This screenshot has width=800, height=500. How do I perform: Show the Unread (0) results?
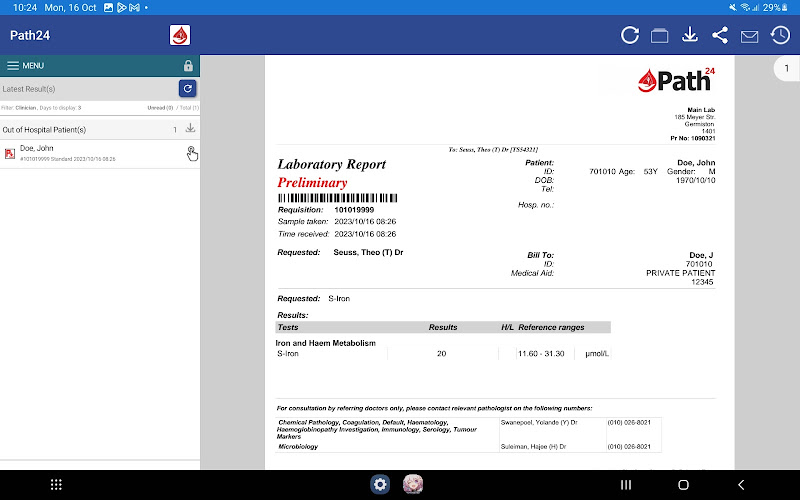160,107
